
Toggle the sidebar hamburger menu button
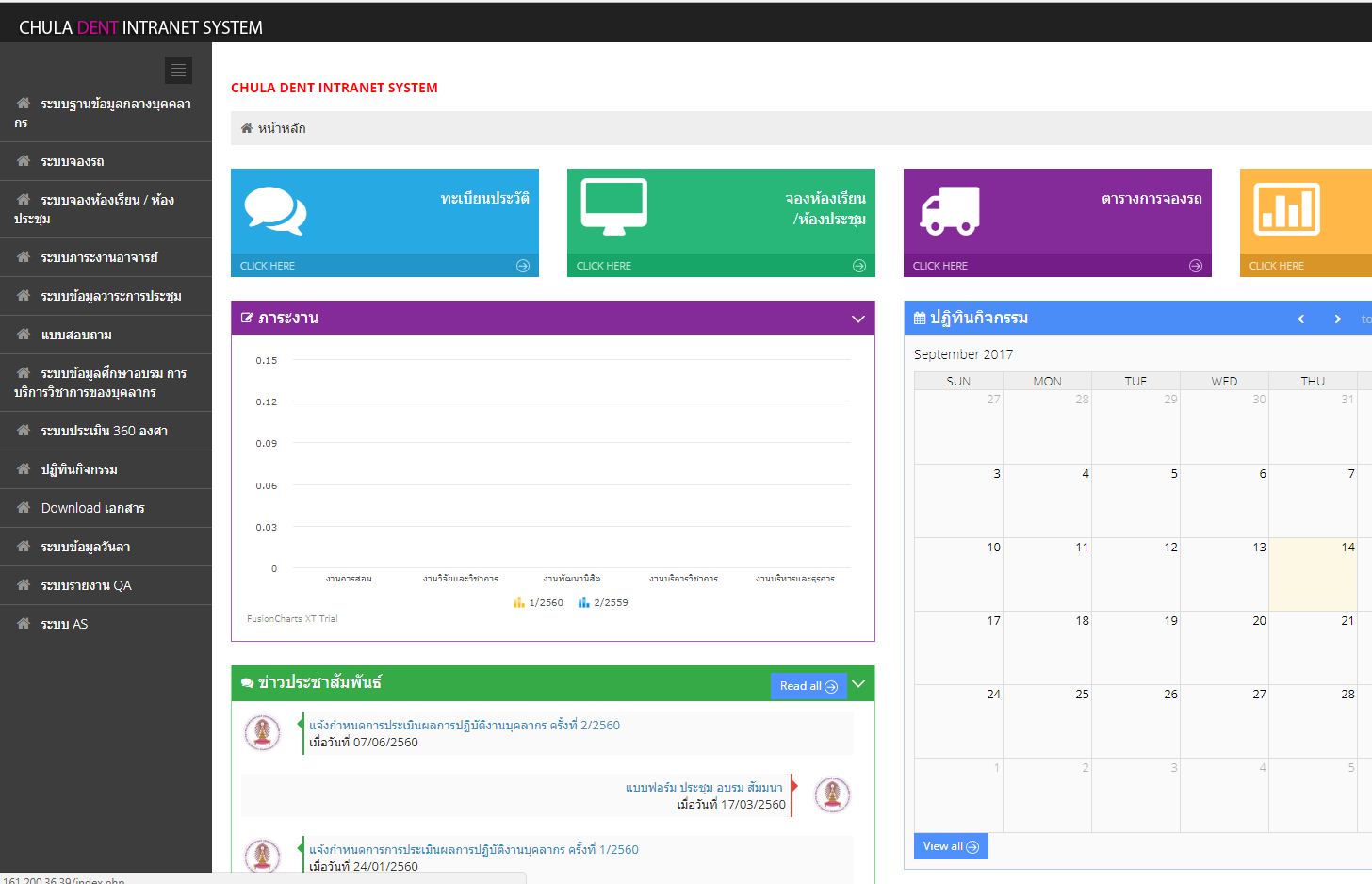click(178, 71)
